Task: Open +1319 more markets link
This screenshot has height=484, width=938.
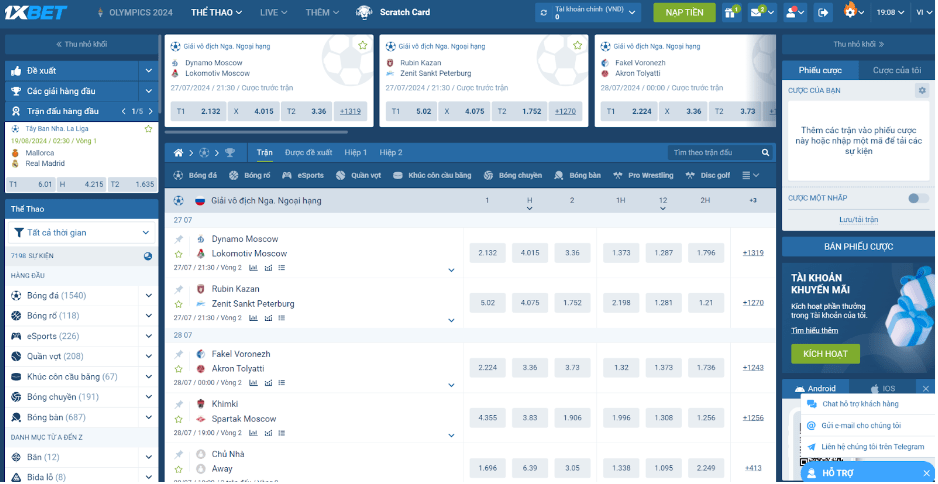Action: 753,252
